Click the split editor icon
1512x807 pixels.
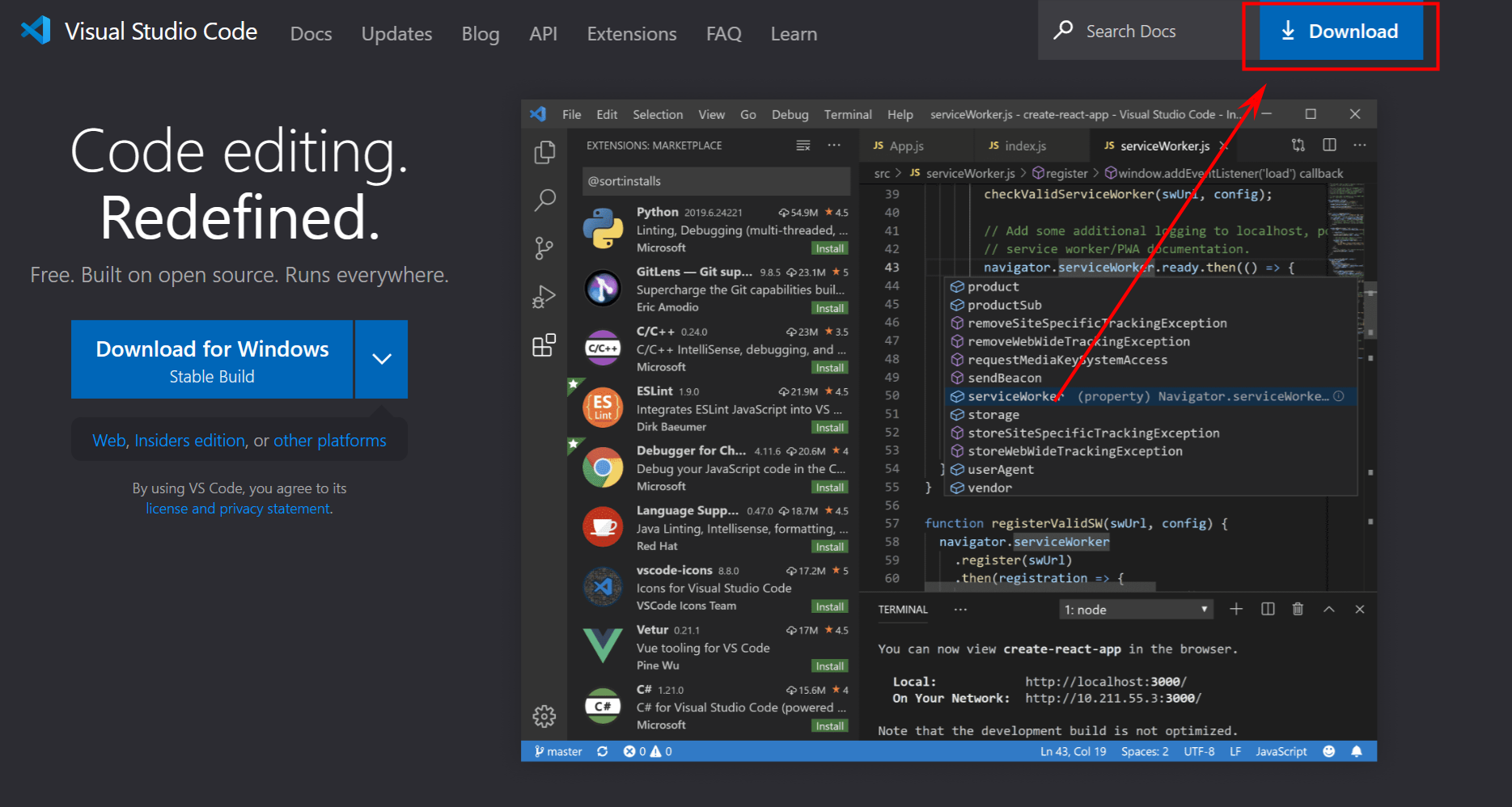click(1329, 146)
